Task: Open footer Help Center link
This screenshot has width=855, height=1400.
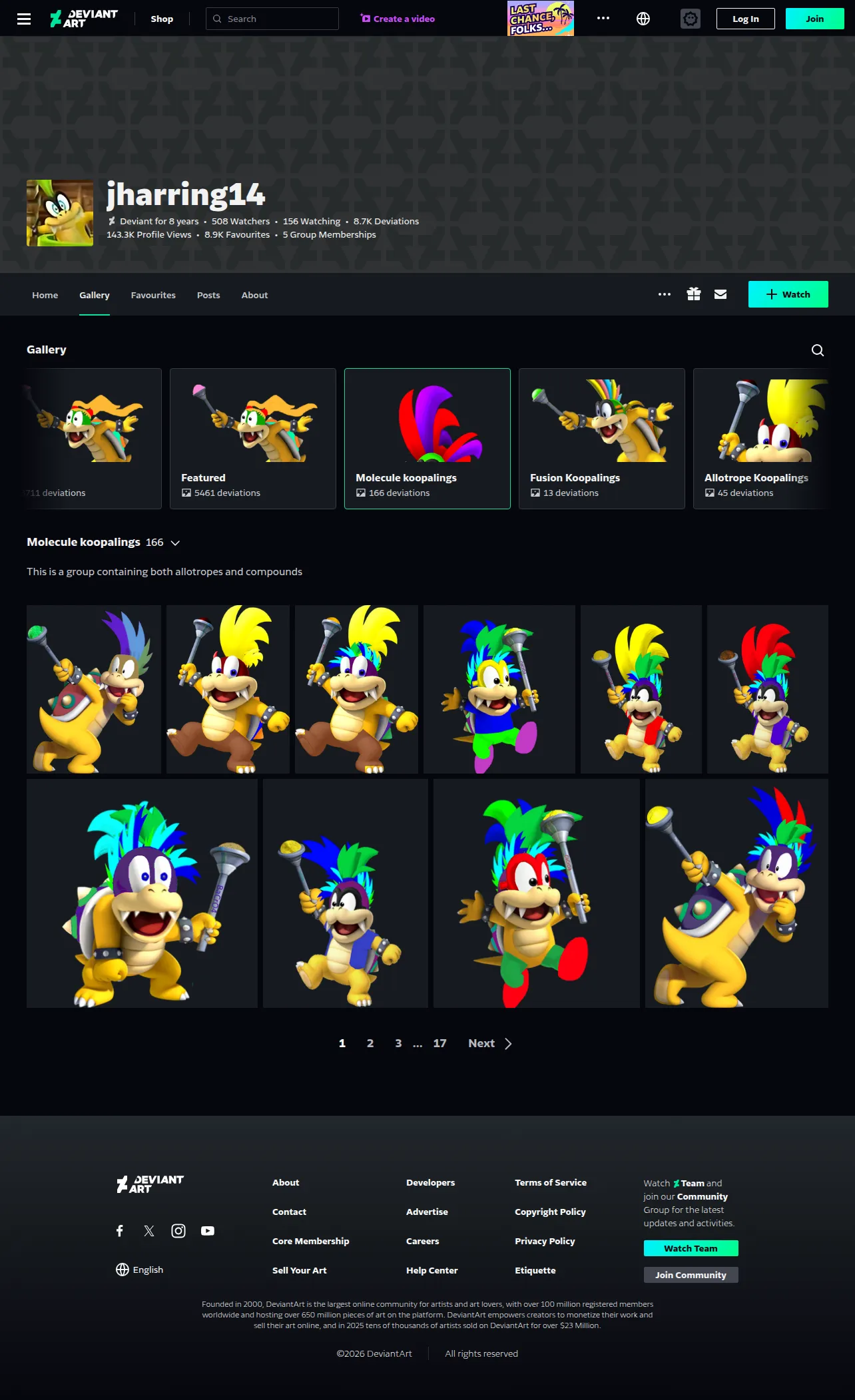Action: coord(432,1270)
